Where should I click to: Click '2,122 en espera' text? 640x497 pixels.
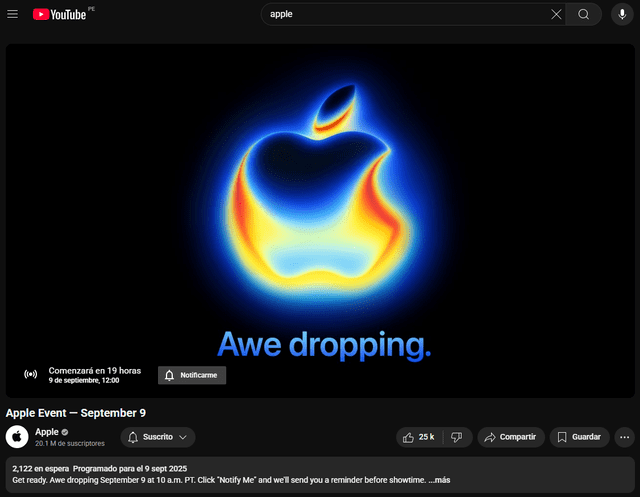[40, 468]
